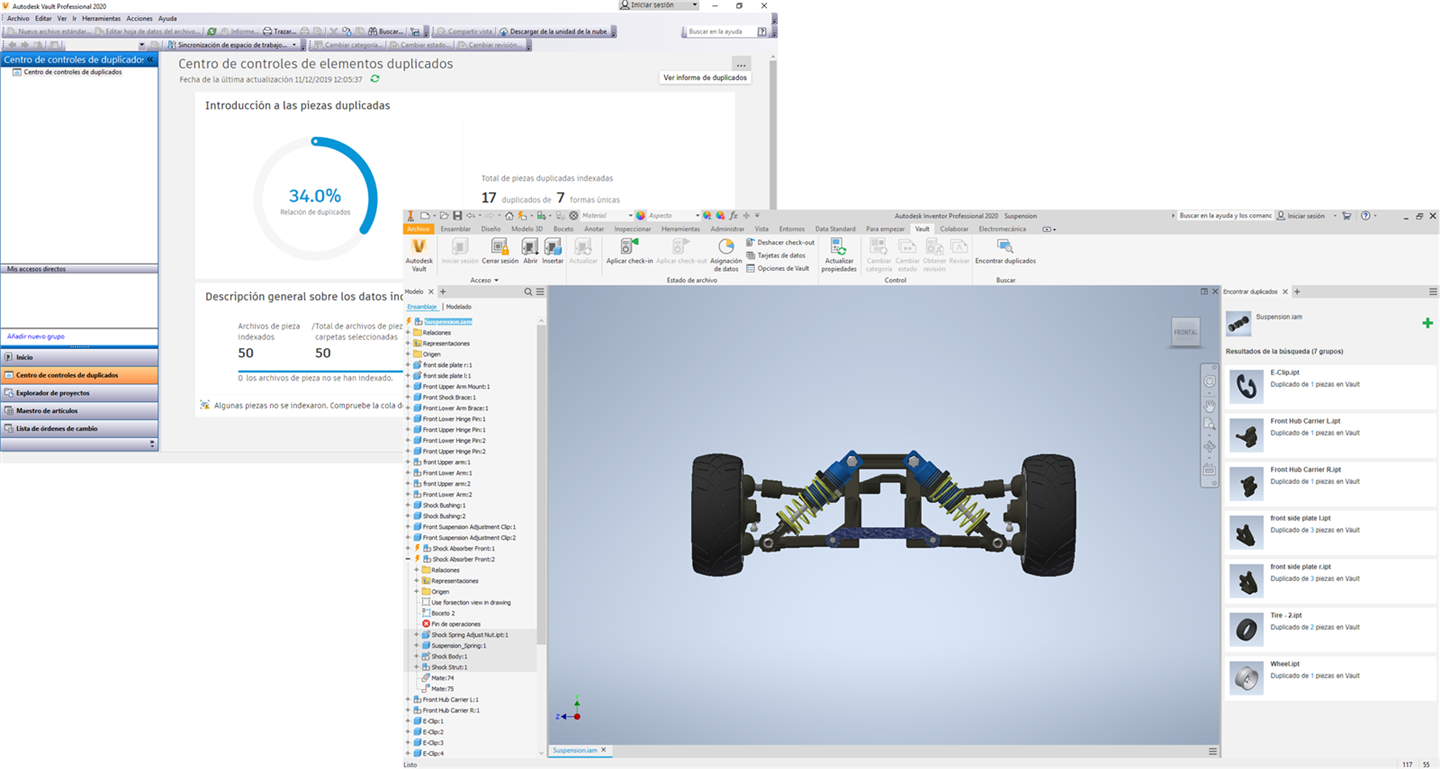The image size is (1440, 769).
Task: Open Maestro de artículos in Vault sidebar
Action: (x=79, y=410)
